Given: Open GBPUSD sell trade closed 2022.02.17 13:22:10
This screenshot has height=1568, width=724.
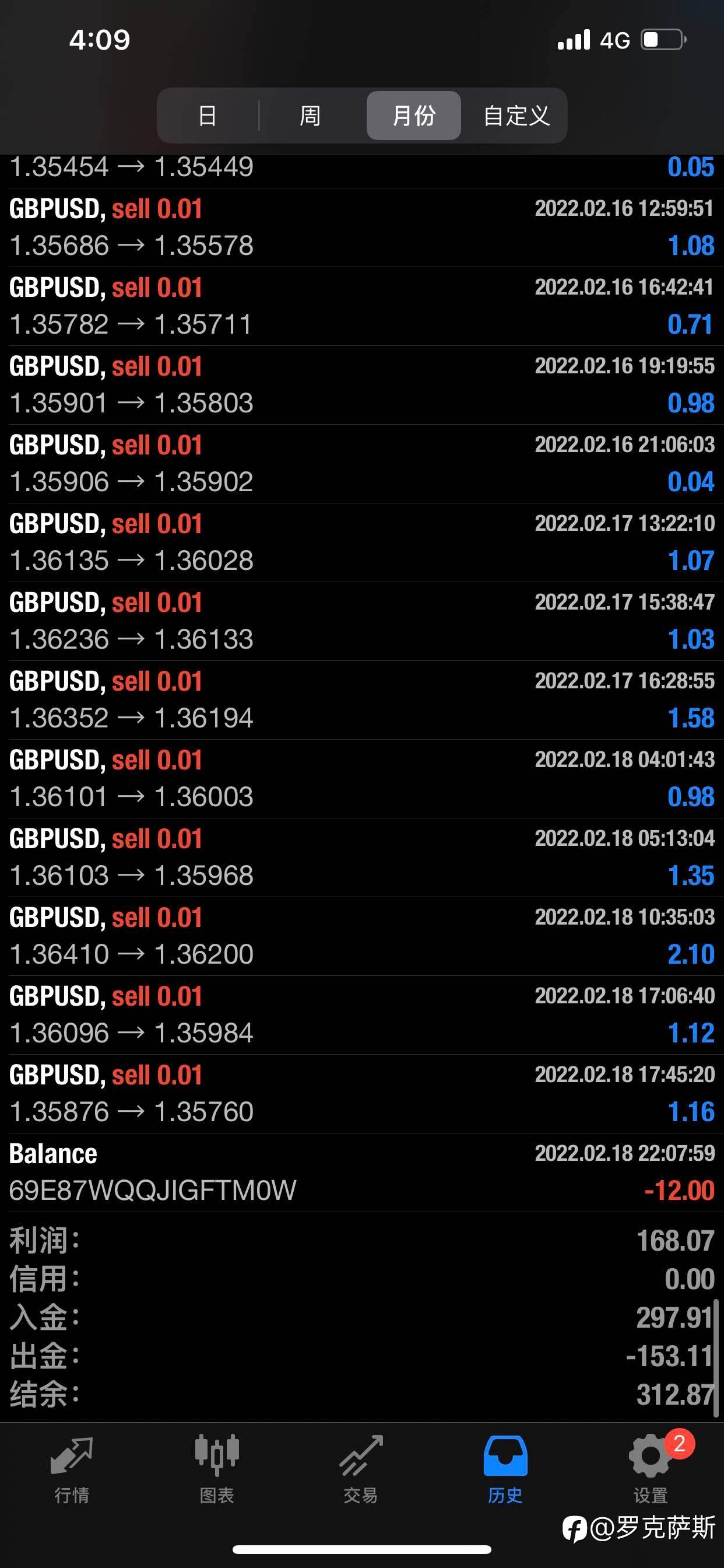Looking at the screenshot, I should 362,542.
